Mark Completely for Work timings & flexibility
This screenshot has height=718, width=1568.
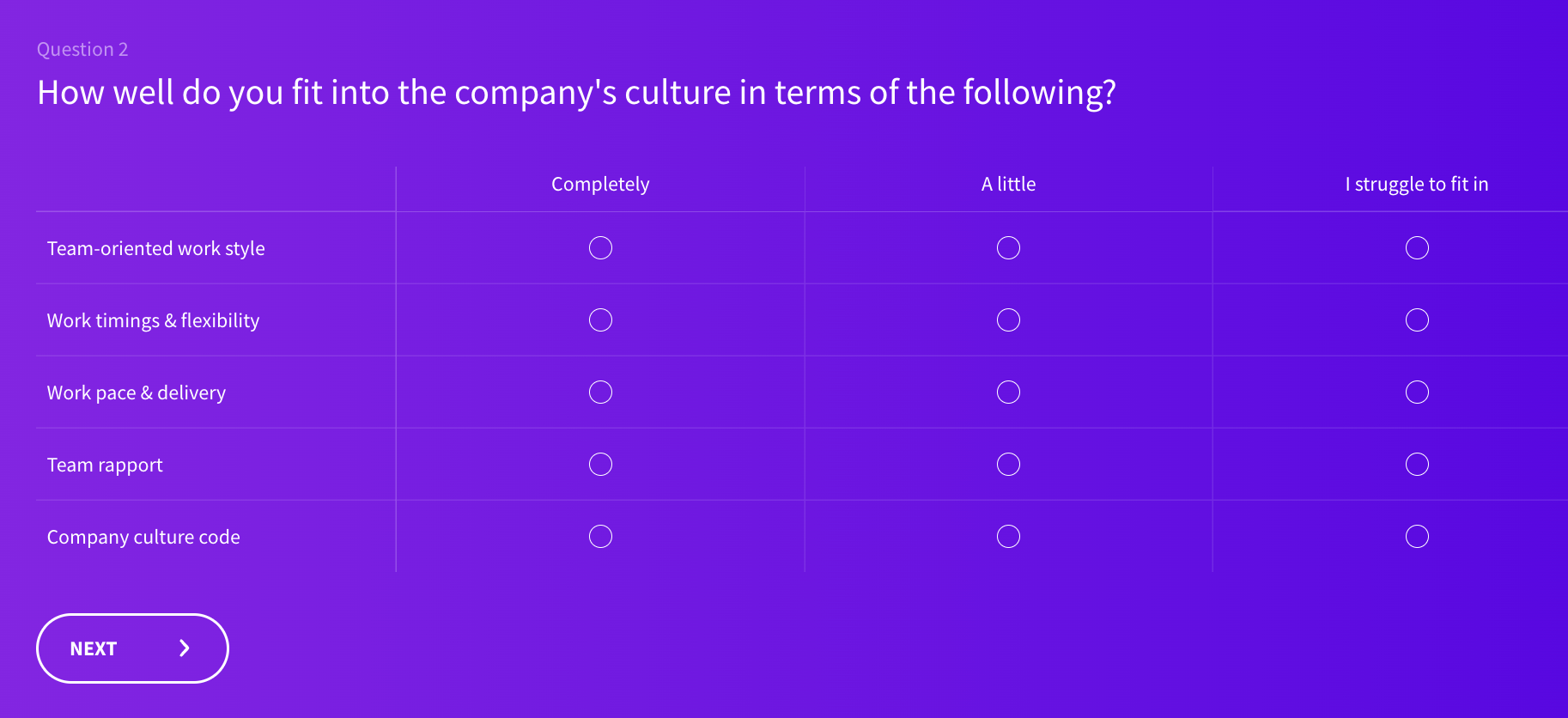pyautogui.click(x=600, y=320)
